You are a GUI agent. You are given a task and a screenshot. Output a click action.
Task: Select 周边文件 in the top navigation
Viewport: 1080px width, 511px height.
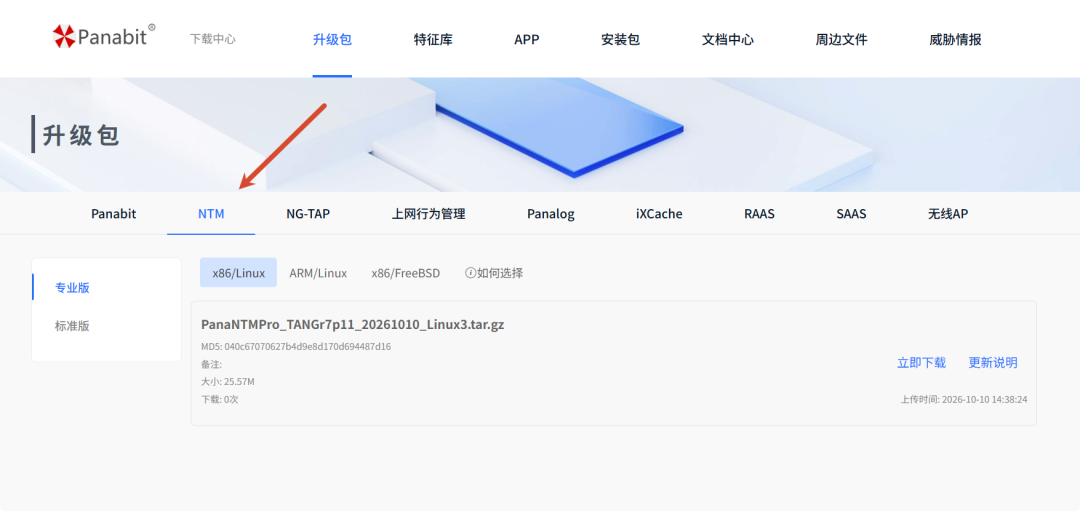coord(842,39)
